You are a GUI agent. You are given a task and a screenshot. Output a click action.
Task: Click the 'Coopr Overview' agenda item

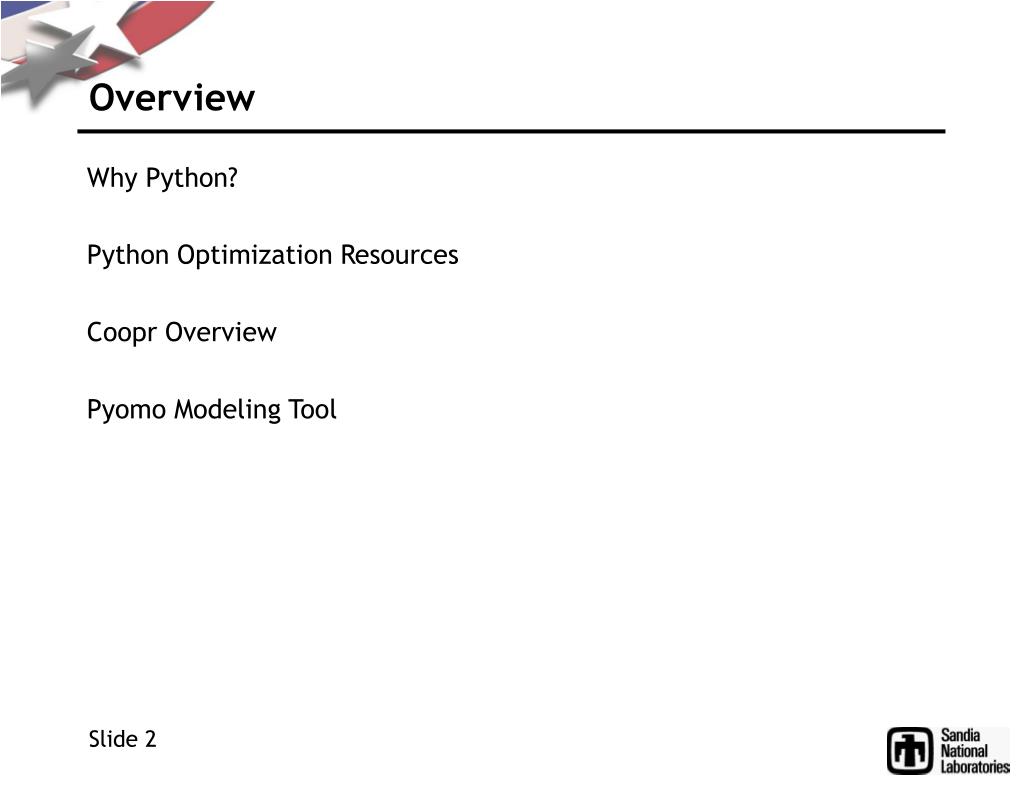pyautogui.click(x=182, y=333)
